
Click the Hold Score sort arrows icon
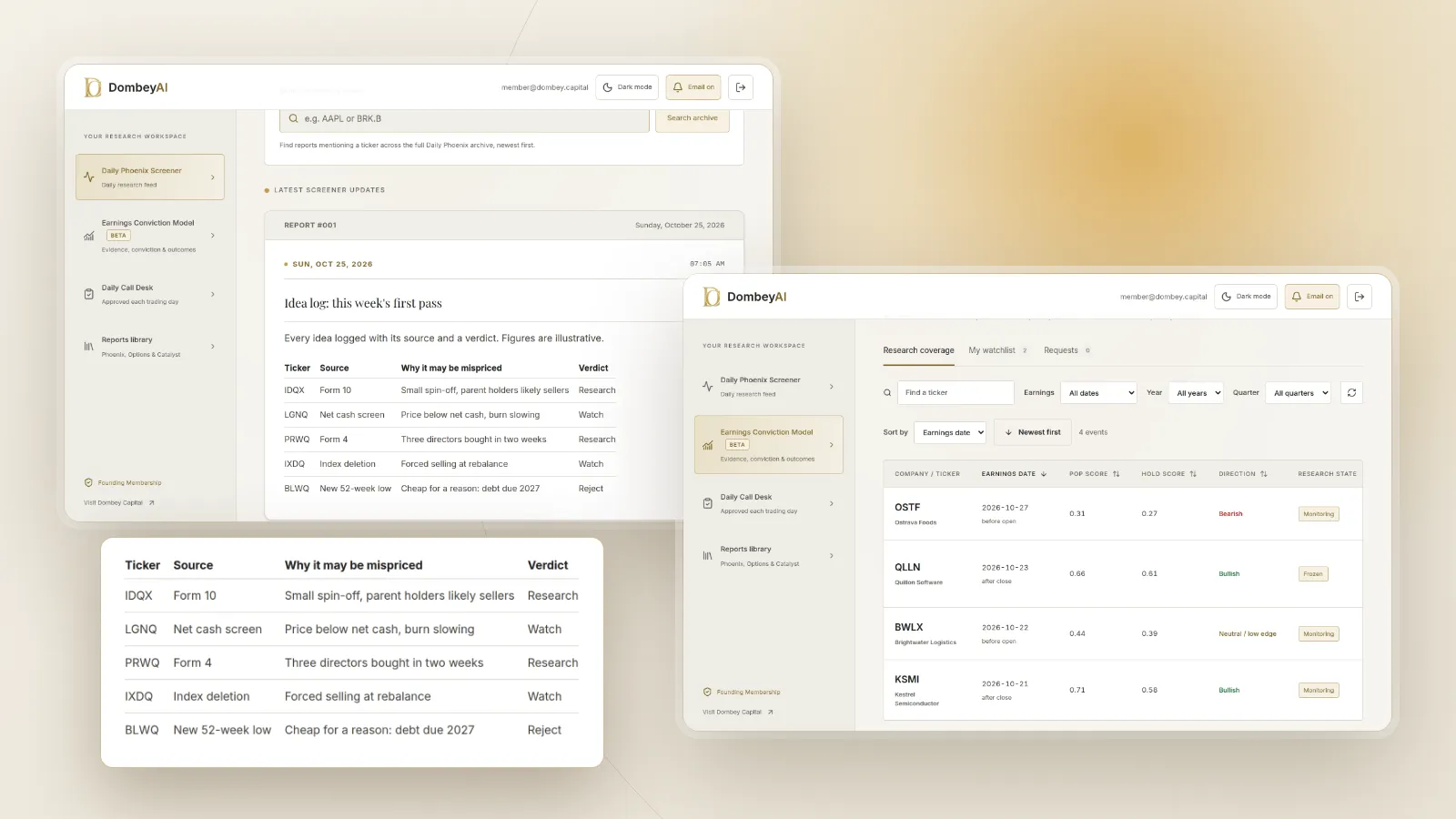point(1193,474)
